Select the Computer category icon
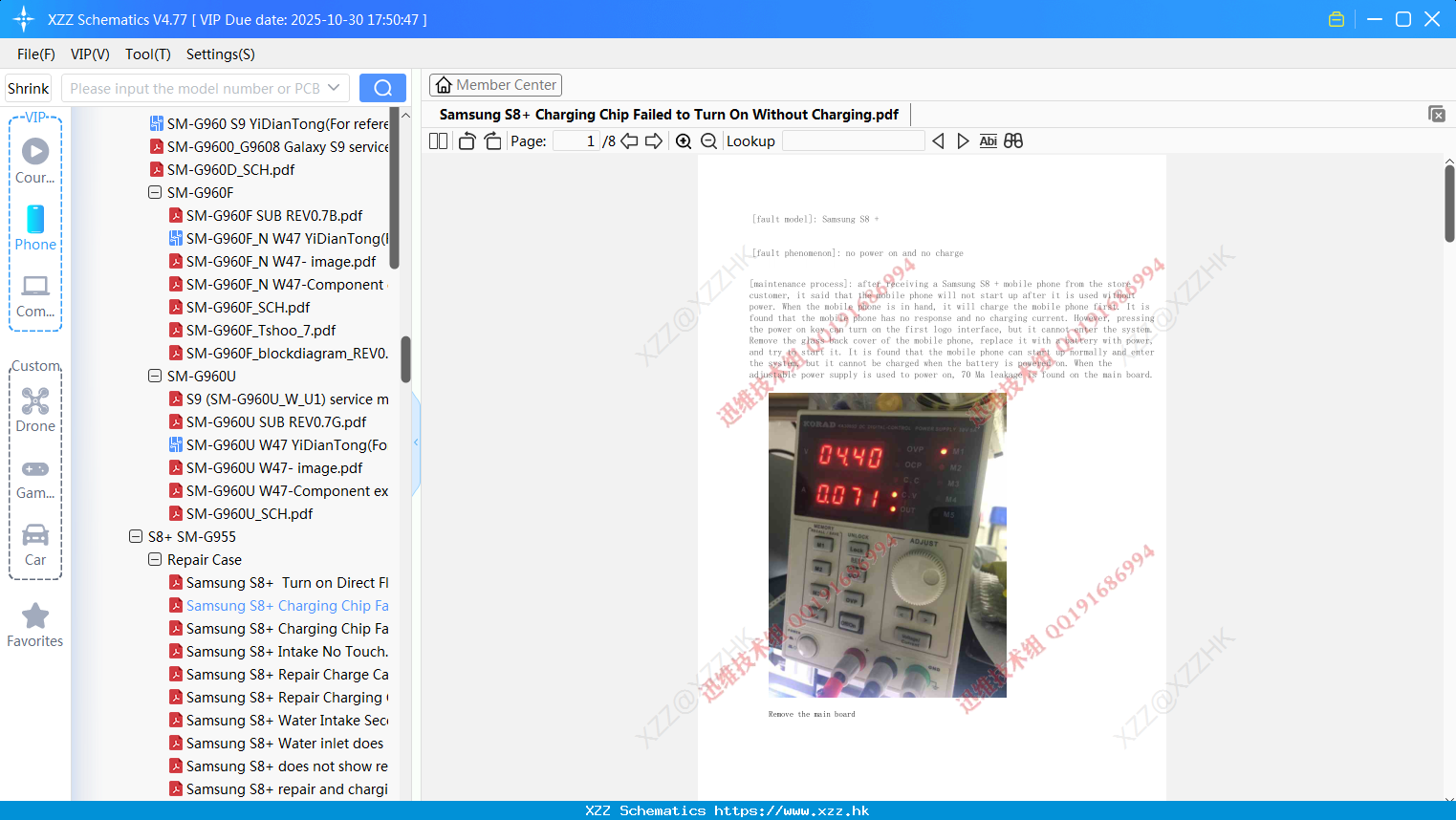 coord(35,295)
